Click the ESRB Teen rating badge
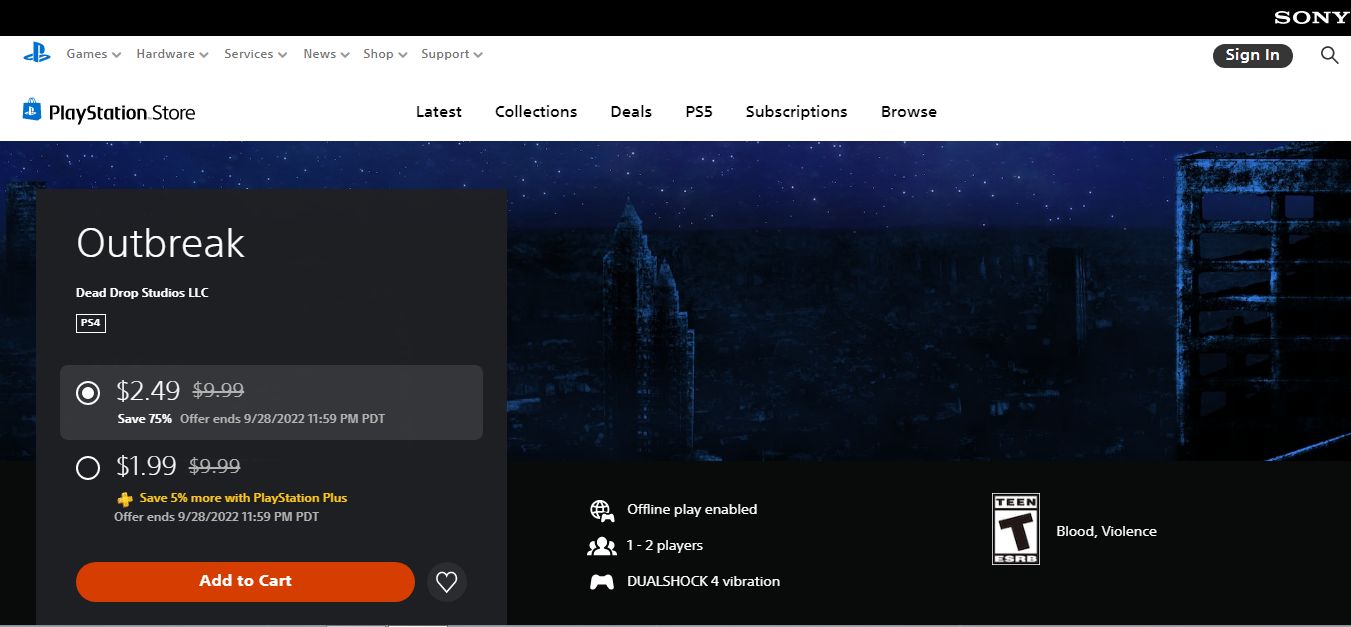1351x627 pixels. pos(1016,529)
